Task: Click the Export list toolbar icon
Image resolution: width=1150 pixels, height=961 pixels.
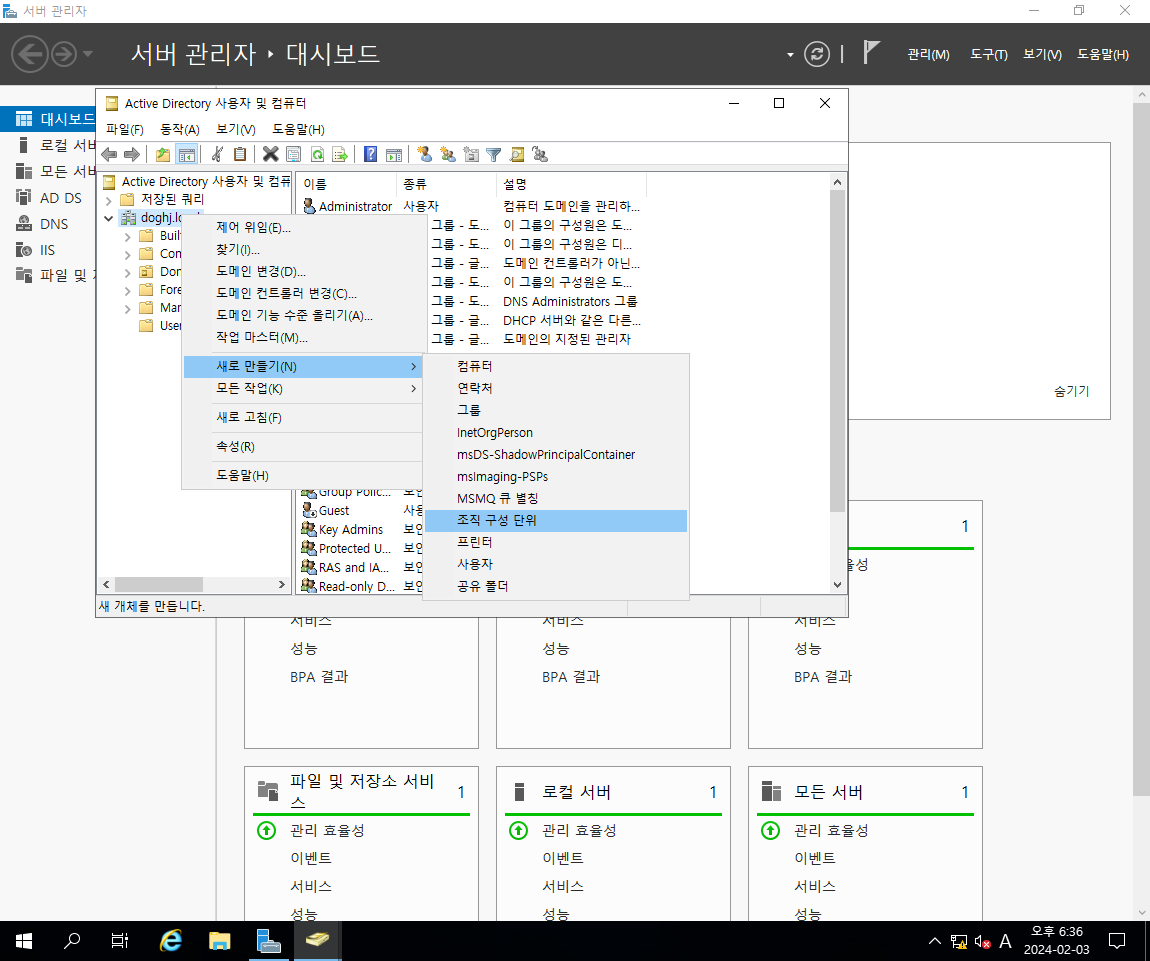Action: tap(340, 154)
